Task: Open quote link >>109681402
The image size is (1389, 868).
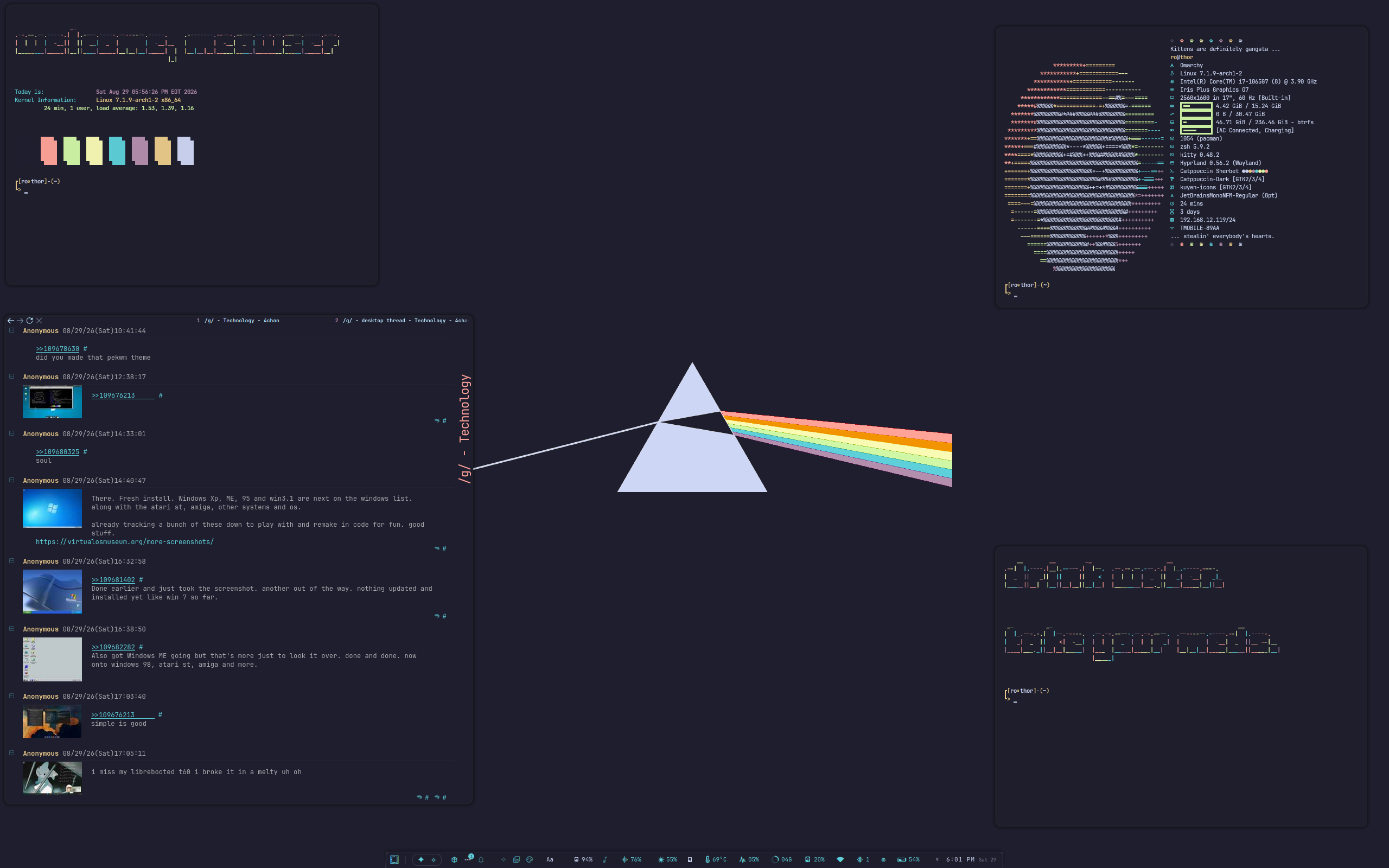Action: click(113, 580)
